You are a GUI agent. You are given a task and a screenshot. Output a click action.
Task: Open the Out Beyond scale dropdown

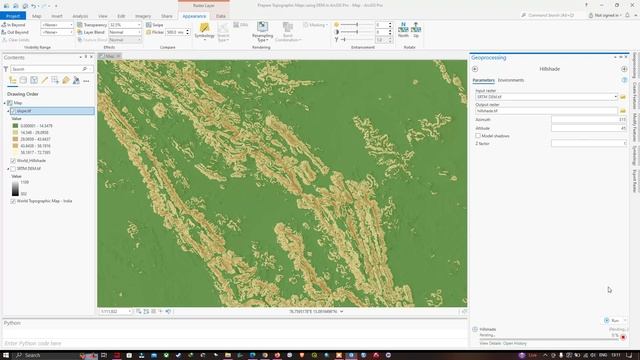click(71, 32)
